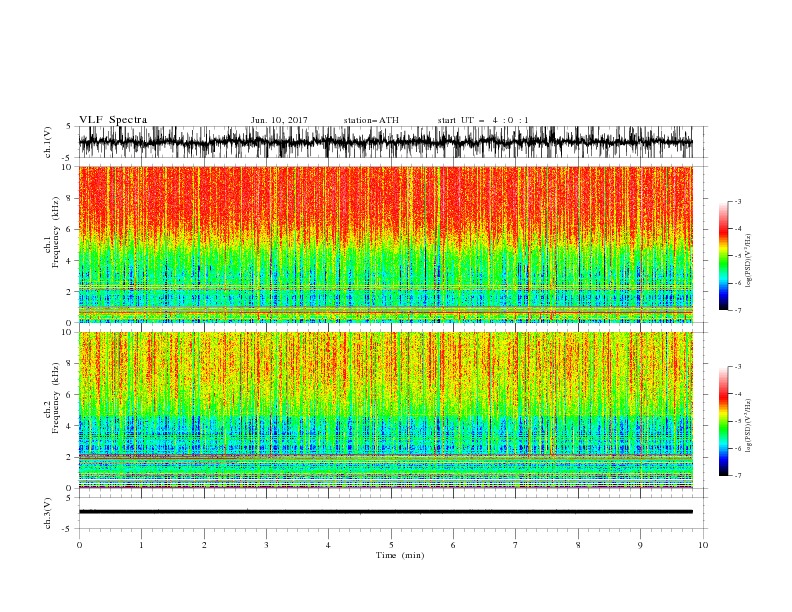Click the ch.2 PSD color scale bar

[x=723, y=421]
